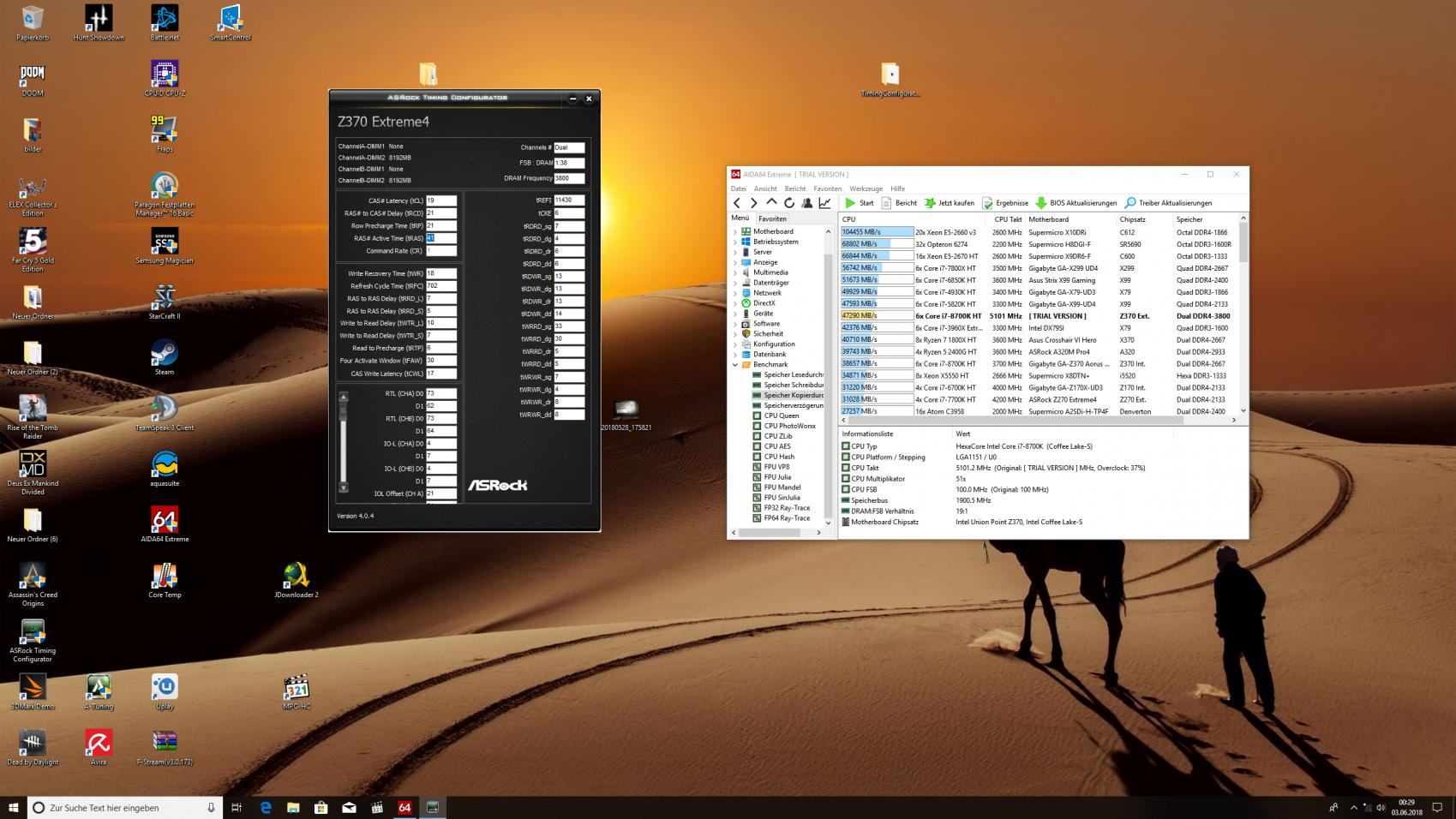Expand the Datenträger tree node
The width and height of the screenshot is (1456, 819).
click(734, 283)
